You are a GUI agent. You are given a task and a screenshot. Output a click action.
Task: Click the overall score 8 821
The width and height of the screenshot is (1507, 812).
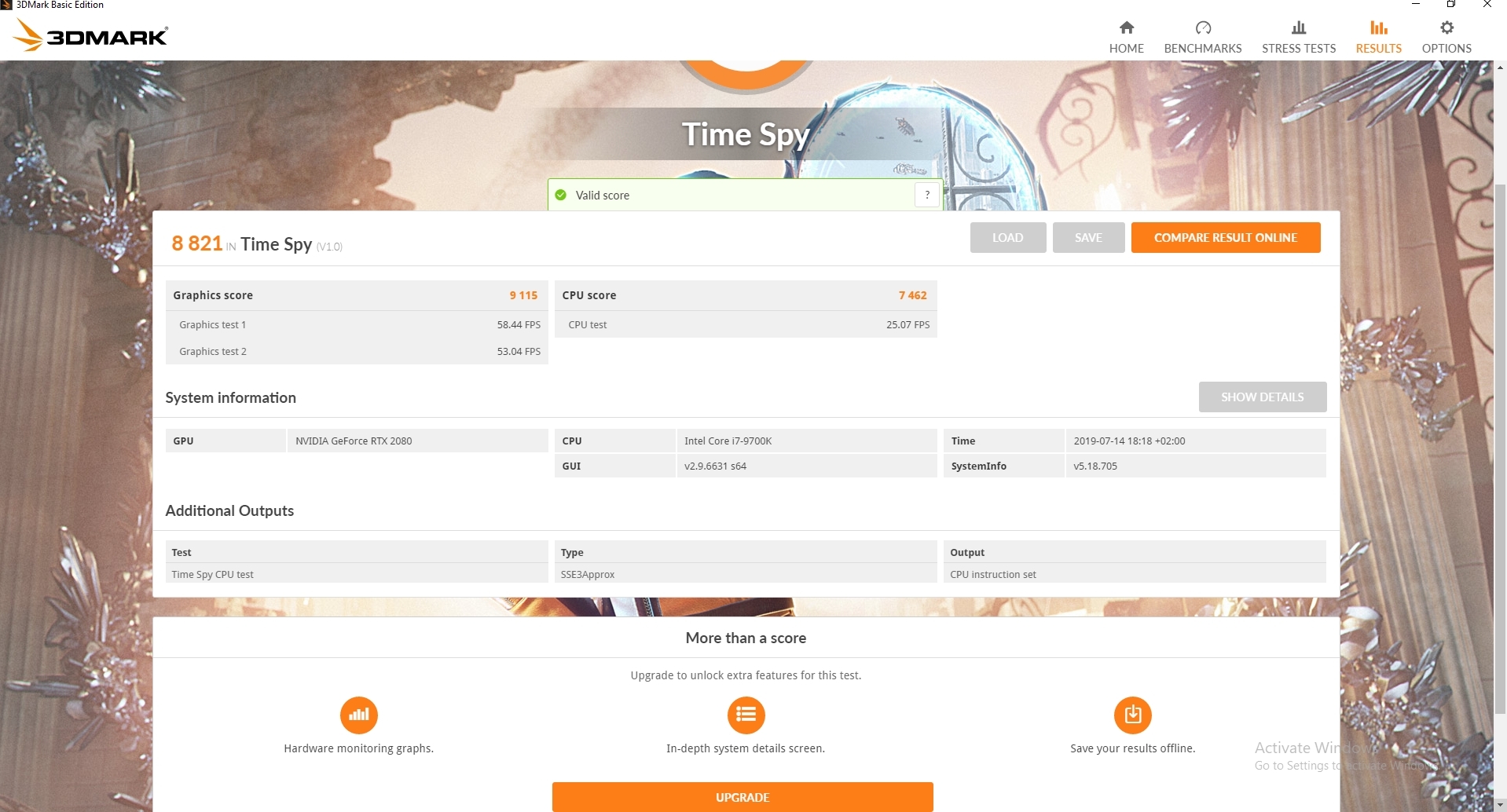click(197, 243)
